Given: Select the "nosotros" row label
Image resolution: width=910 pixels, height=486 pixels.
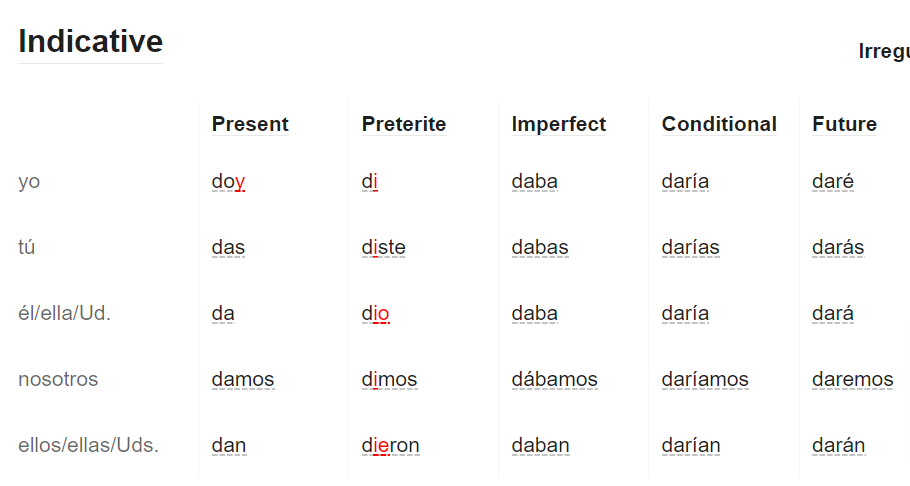Looking at the screenshot, I should point(58,379).
